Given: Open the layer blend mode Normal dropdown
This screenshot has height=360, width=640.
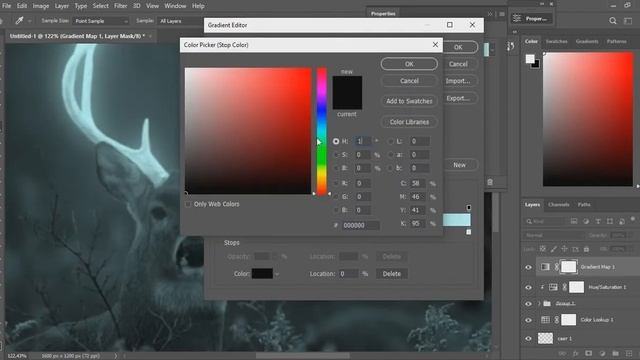Looking at the screenshot, I should pos(554,236).
